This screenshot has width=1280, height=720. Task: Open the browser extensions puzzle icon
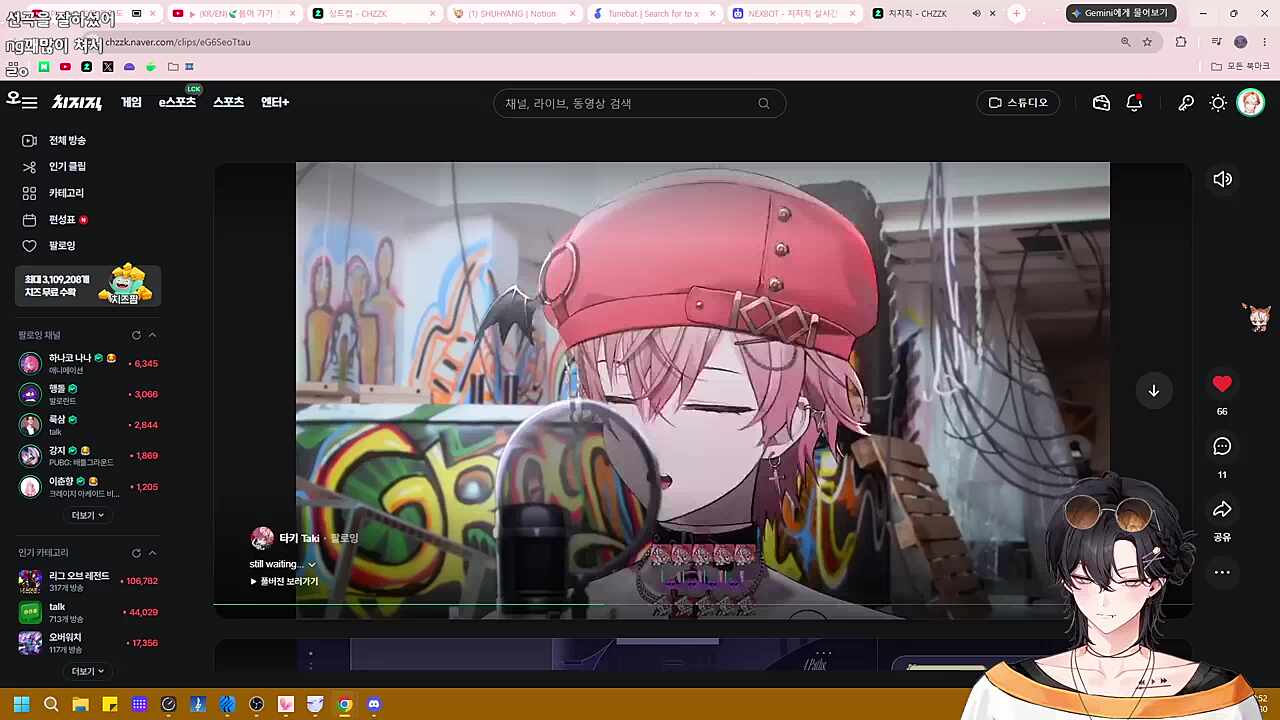1181,42
